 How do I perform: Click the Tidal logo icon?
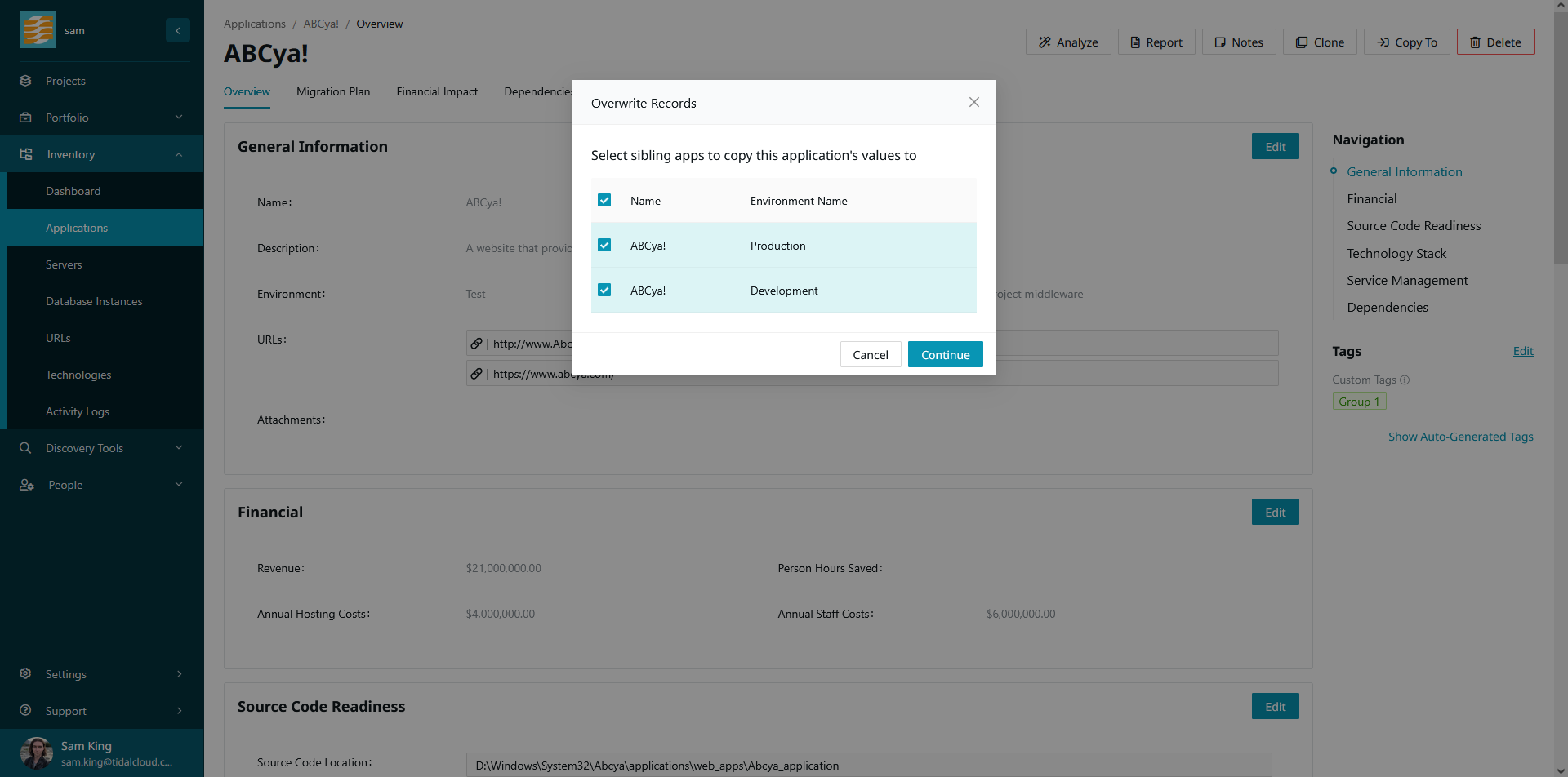(38, 30)
